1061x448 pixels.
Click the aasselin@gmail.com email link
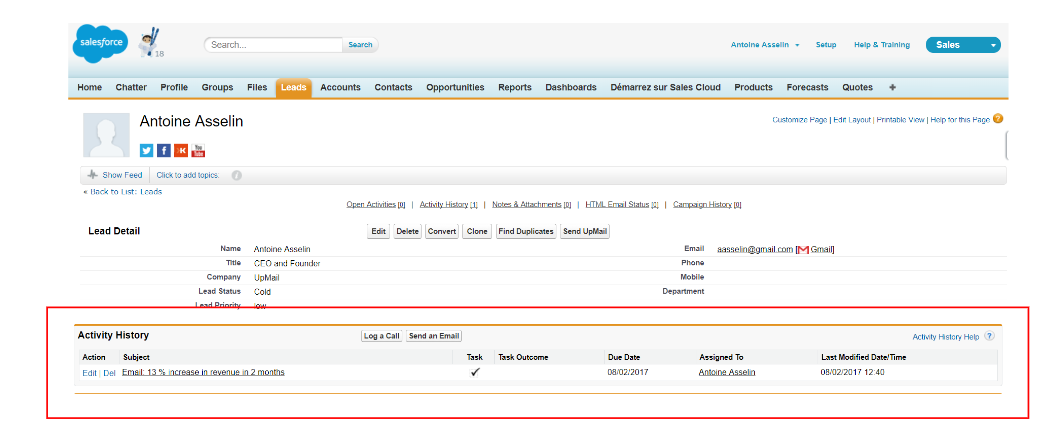[755, 250]
